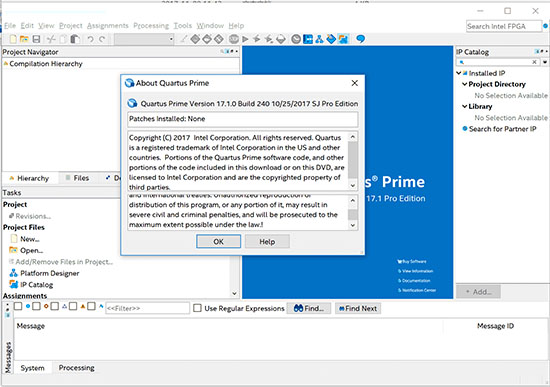Click the Find... button in Messages
The width and height of the screenshot is (550, 387).
309,308
